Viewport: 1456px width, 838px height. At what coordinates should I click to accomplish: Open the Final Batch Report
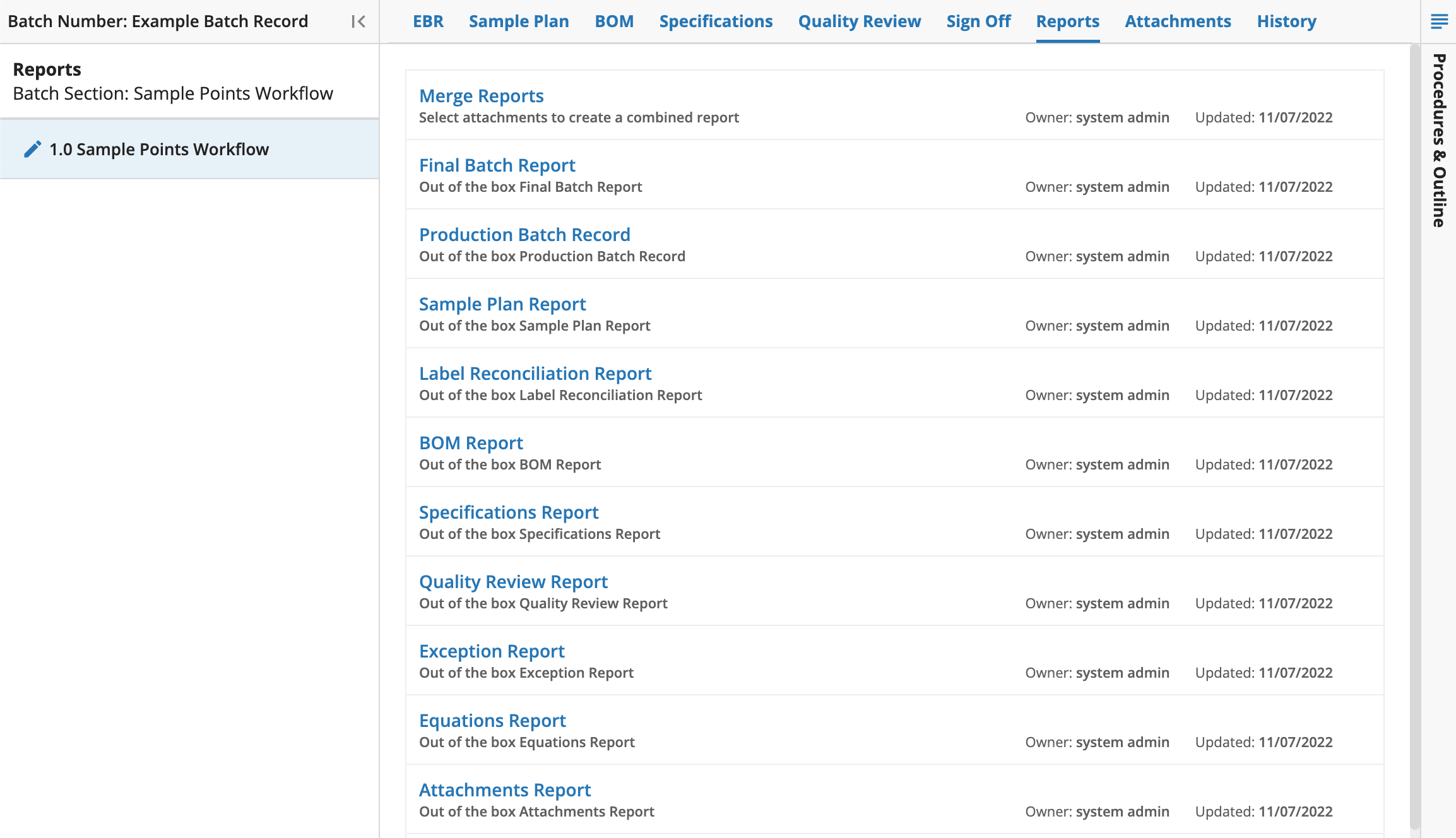click(x=497, y=165)
